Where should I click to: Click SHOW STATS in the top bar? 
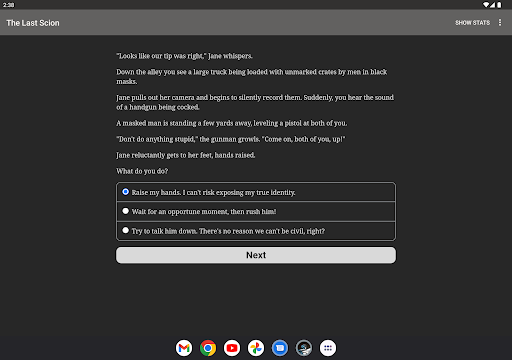click(x=472, y=23)
